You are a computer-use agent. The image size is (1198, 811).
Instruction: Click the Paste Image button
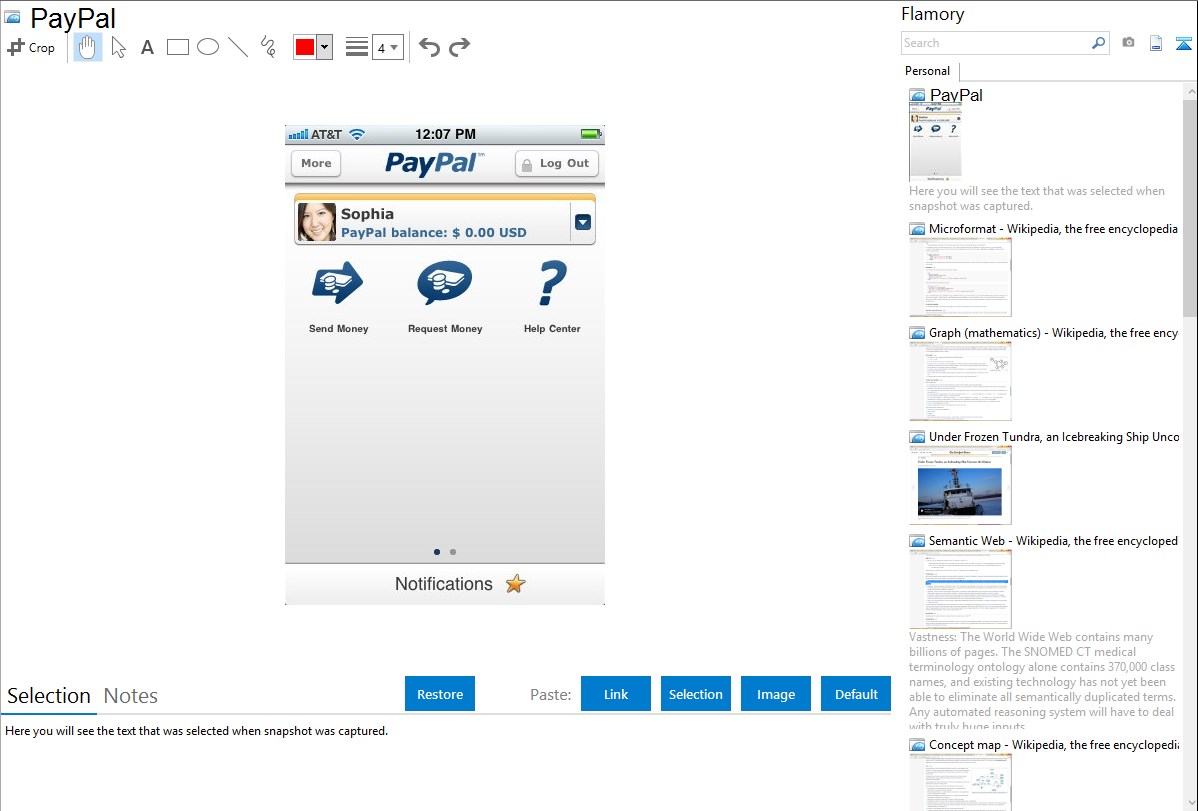pos(776,694)
